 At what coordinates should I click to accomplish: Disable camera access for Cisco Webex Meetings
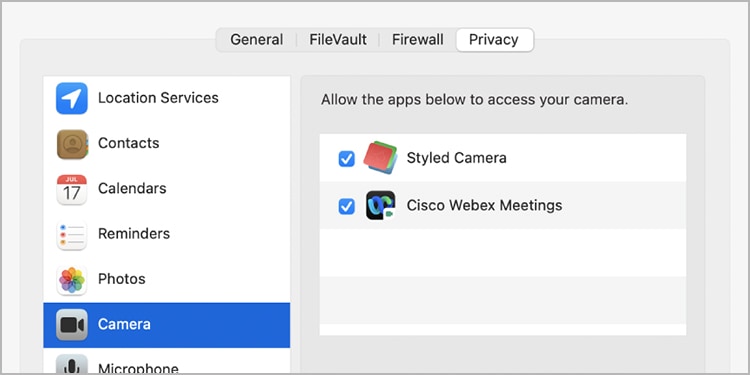(347, 206)
